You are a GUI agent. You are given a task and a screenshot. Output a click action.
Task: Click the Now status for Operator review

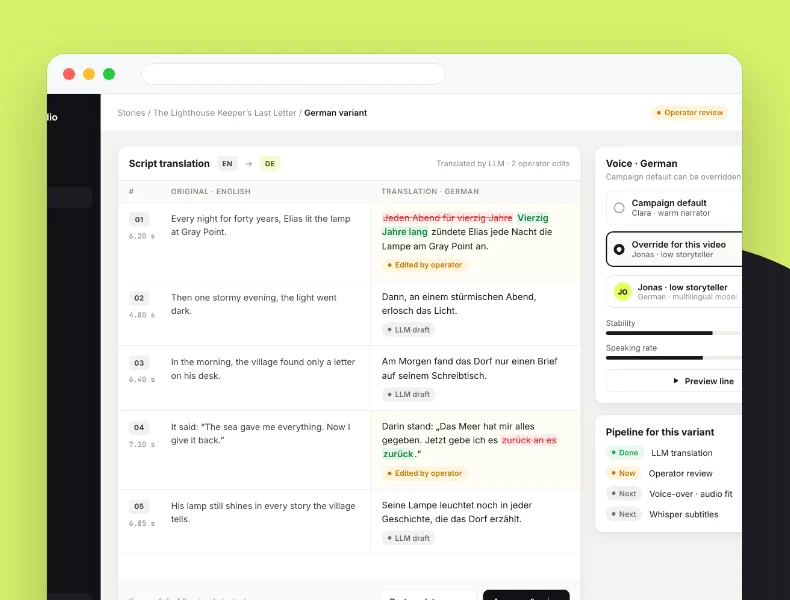tap(623, 474)
